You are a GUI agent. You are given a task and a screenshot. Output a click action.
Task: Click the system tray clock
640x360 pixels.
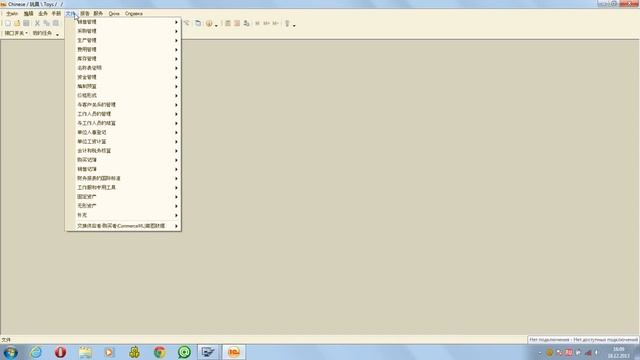[x=619, y=352]
